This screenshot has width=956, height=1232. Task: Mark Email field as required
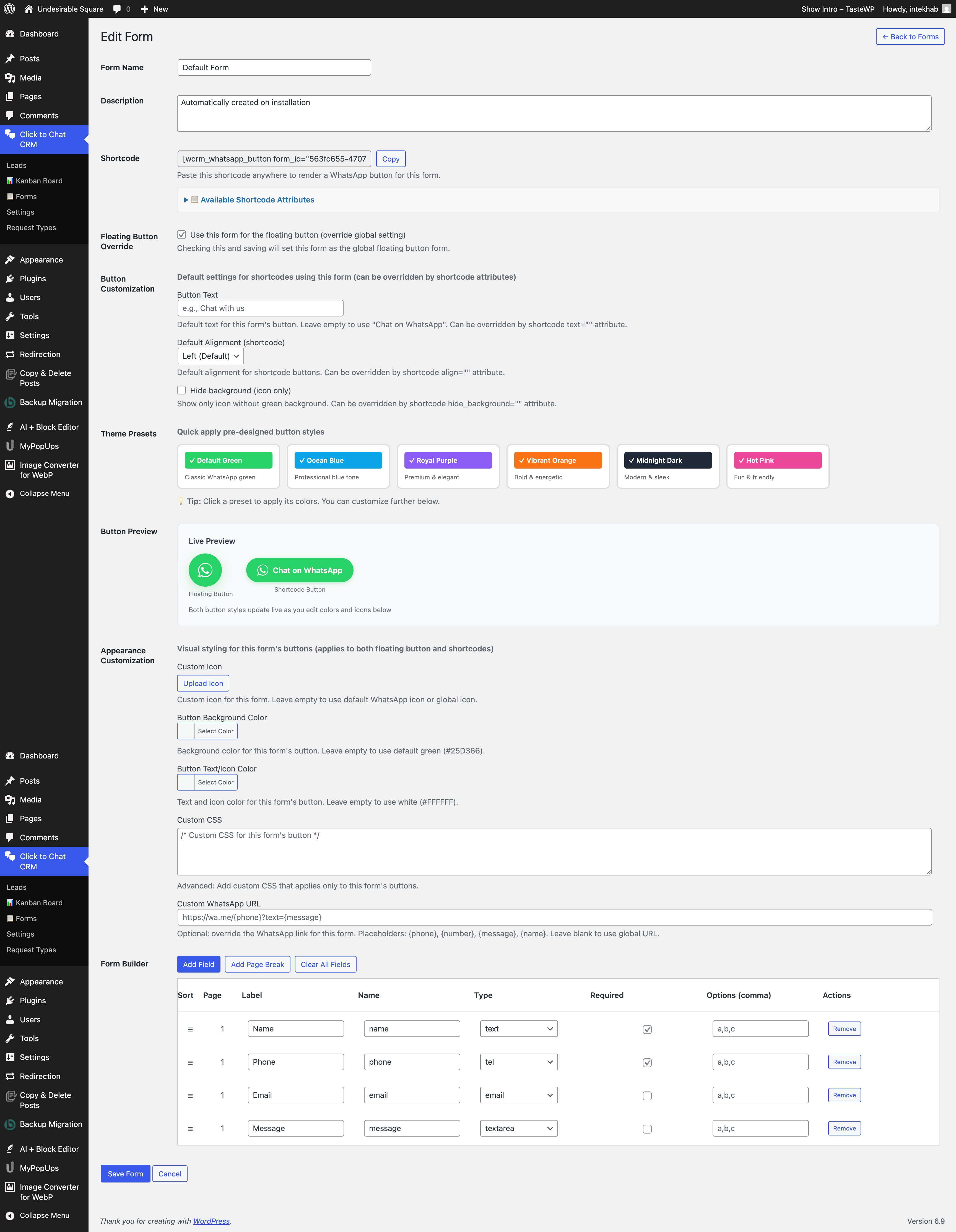click(x=647, y=1095)
